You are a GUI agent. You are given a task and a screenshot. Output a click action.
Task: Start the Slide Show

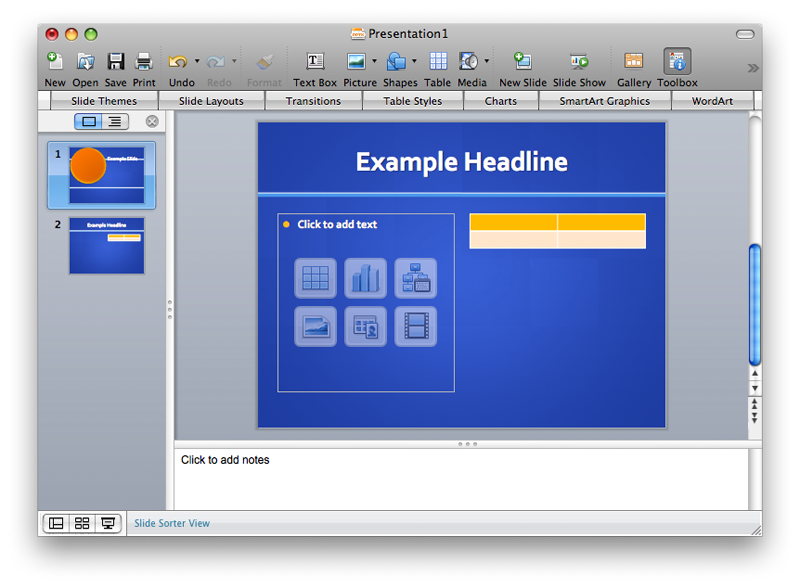(579, 62)
